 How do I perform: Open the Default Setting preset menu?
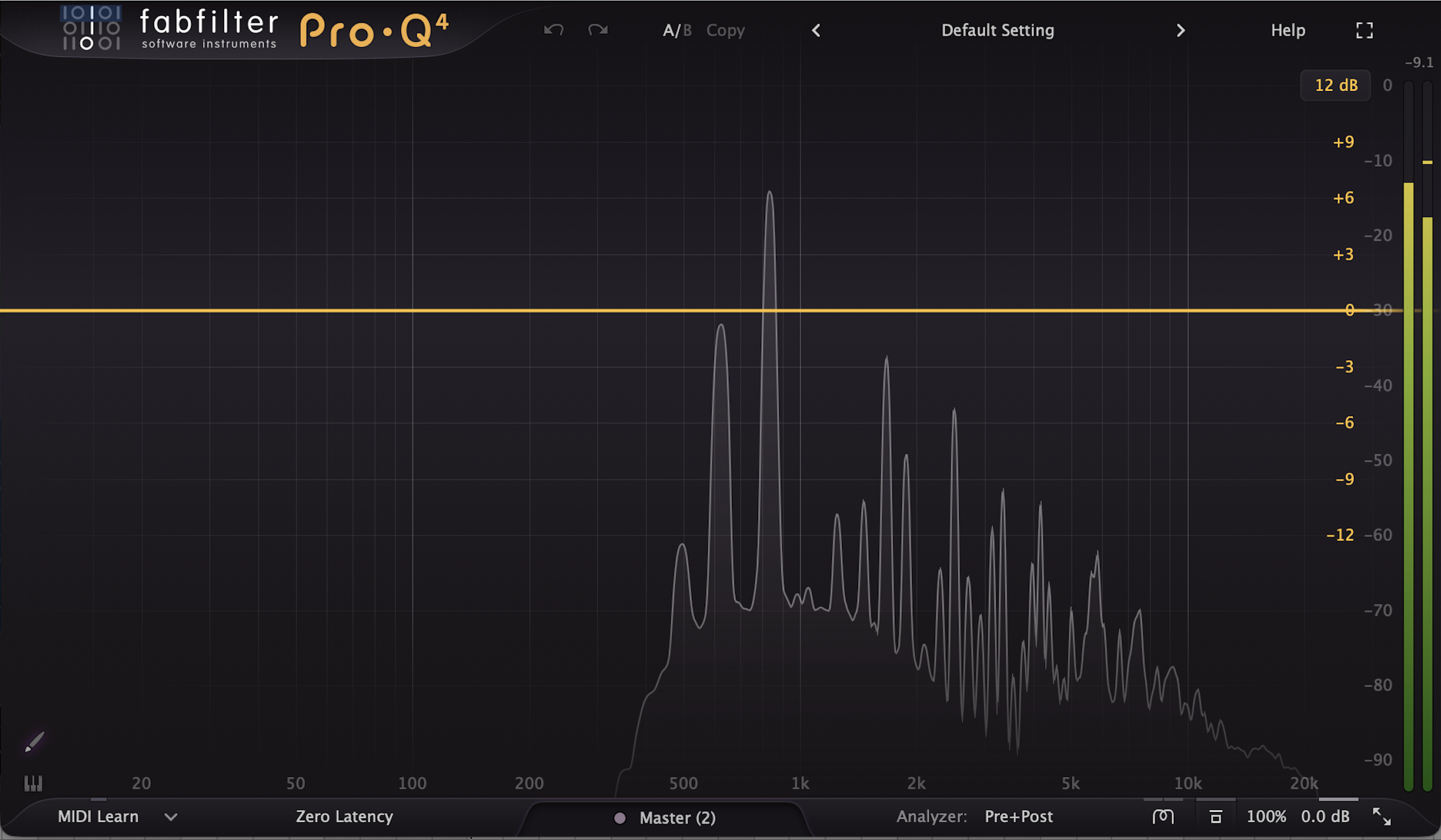[997, 30]
